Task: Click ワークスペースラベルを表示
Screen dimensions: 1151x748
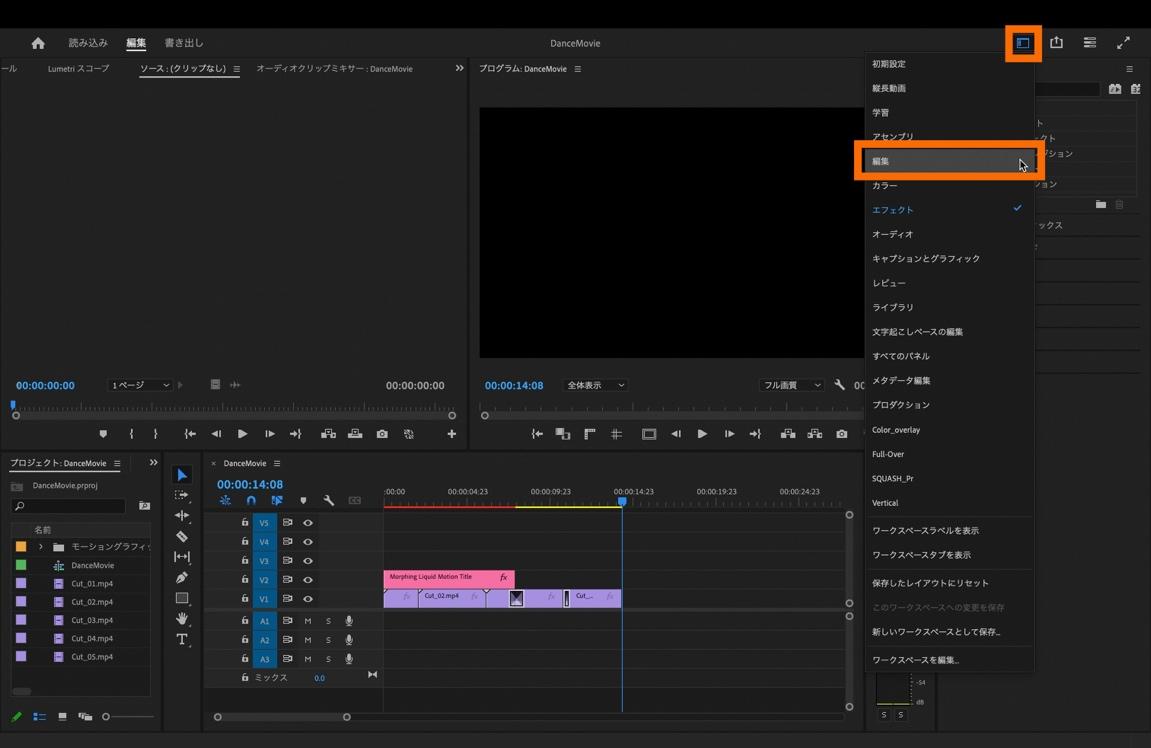Action: [x=949, y=530]
